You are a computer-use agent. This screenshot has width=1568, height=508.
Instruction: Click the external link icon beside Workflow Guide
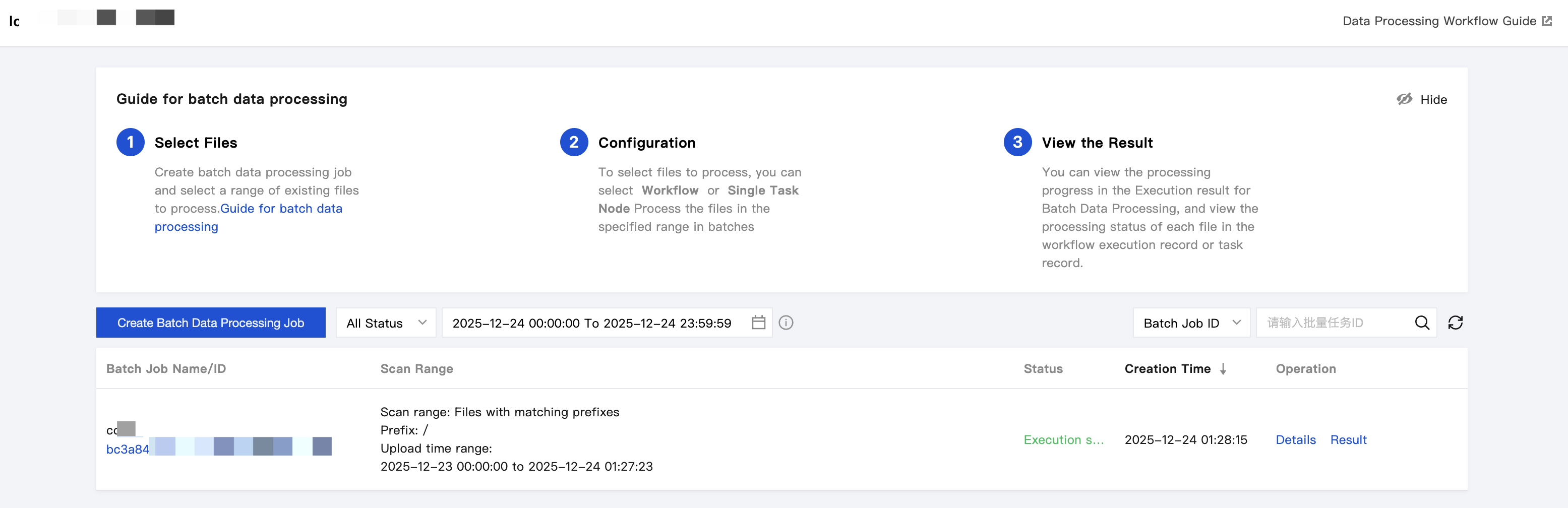(1547, 21)
